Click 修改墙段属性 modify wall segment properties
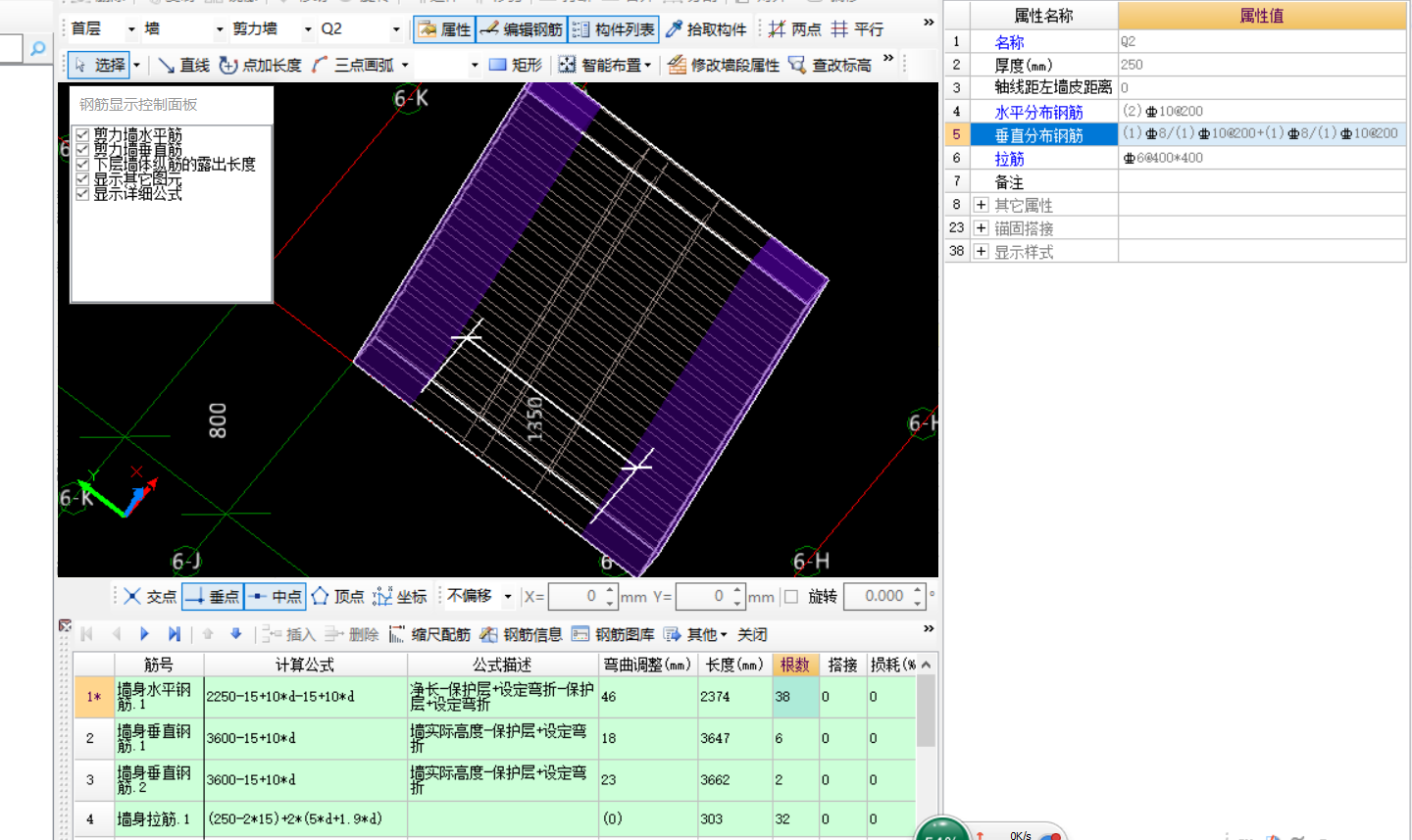Screen dimensions: 1412x840 pyautogui.click(x=724, y=65)
